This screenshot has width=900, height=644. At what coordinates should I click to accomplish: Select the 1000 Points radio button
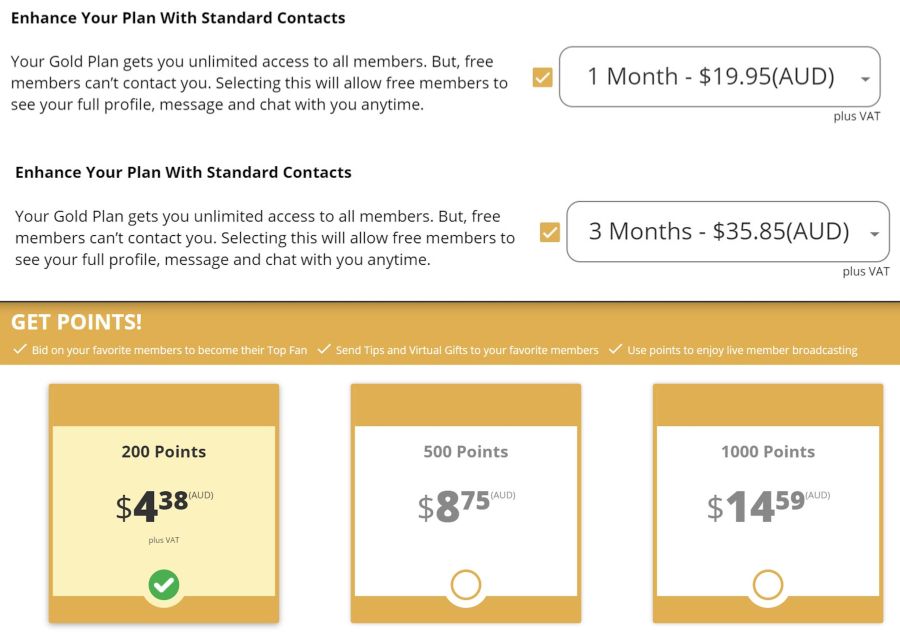768,584
